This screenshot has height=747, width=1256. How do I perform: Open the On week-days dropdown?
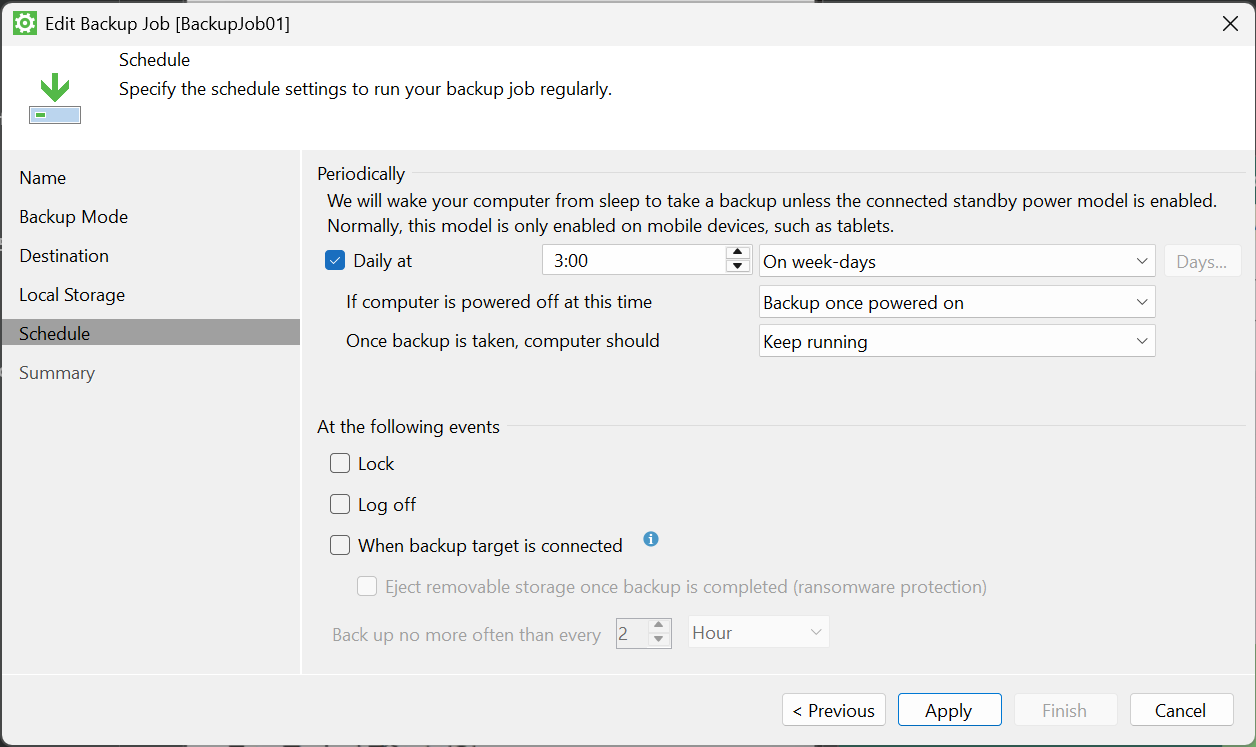coord(956,262)
